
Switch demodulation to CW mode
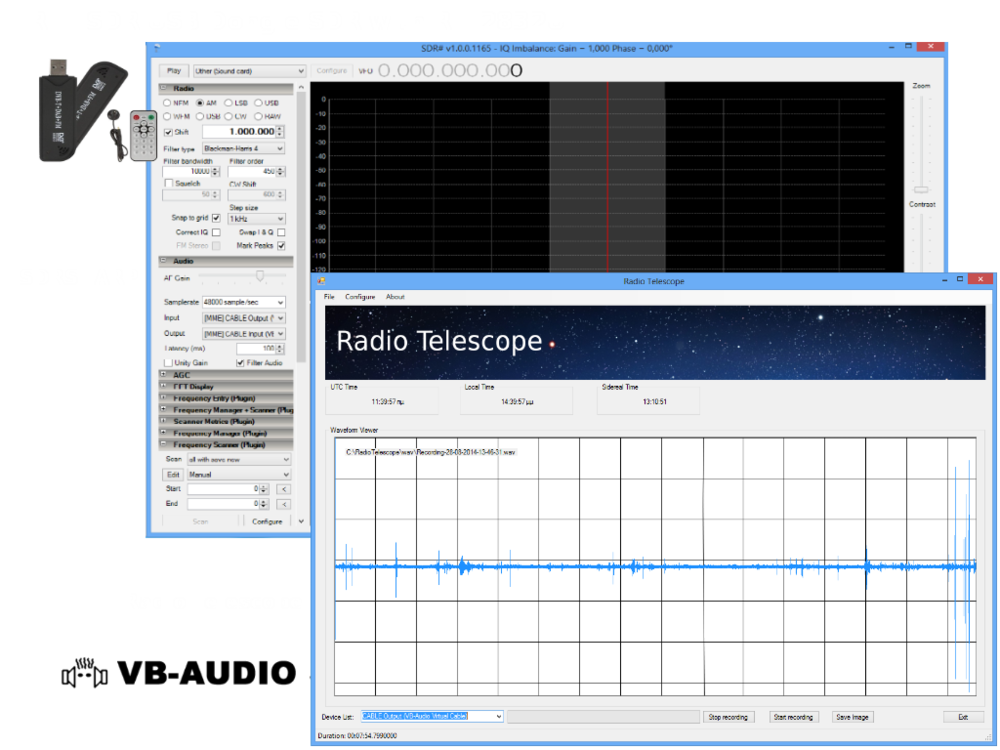coord(227,116)
